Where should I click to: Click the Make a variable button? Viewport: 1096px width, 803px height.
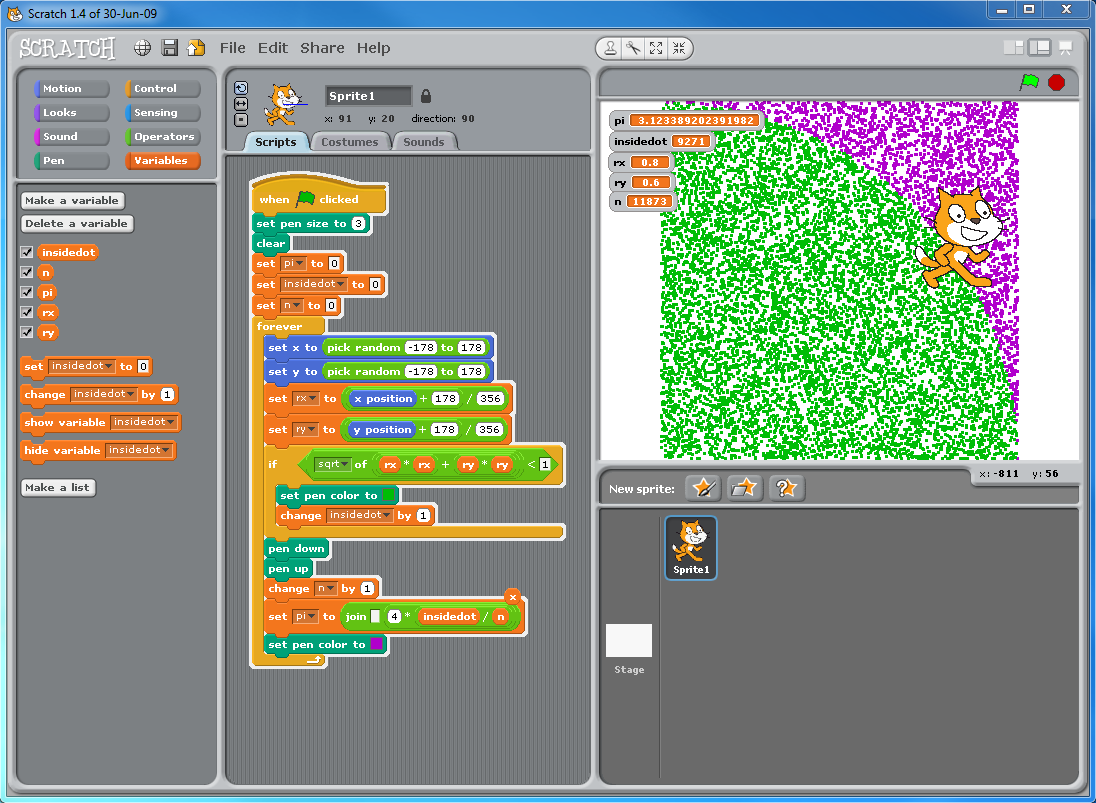coord(71,200)
